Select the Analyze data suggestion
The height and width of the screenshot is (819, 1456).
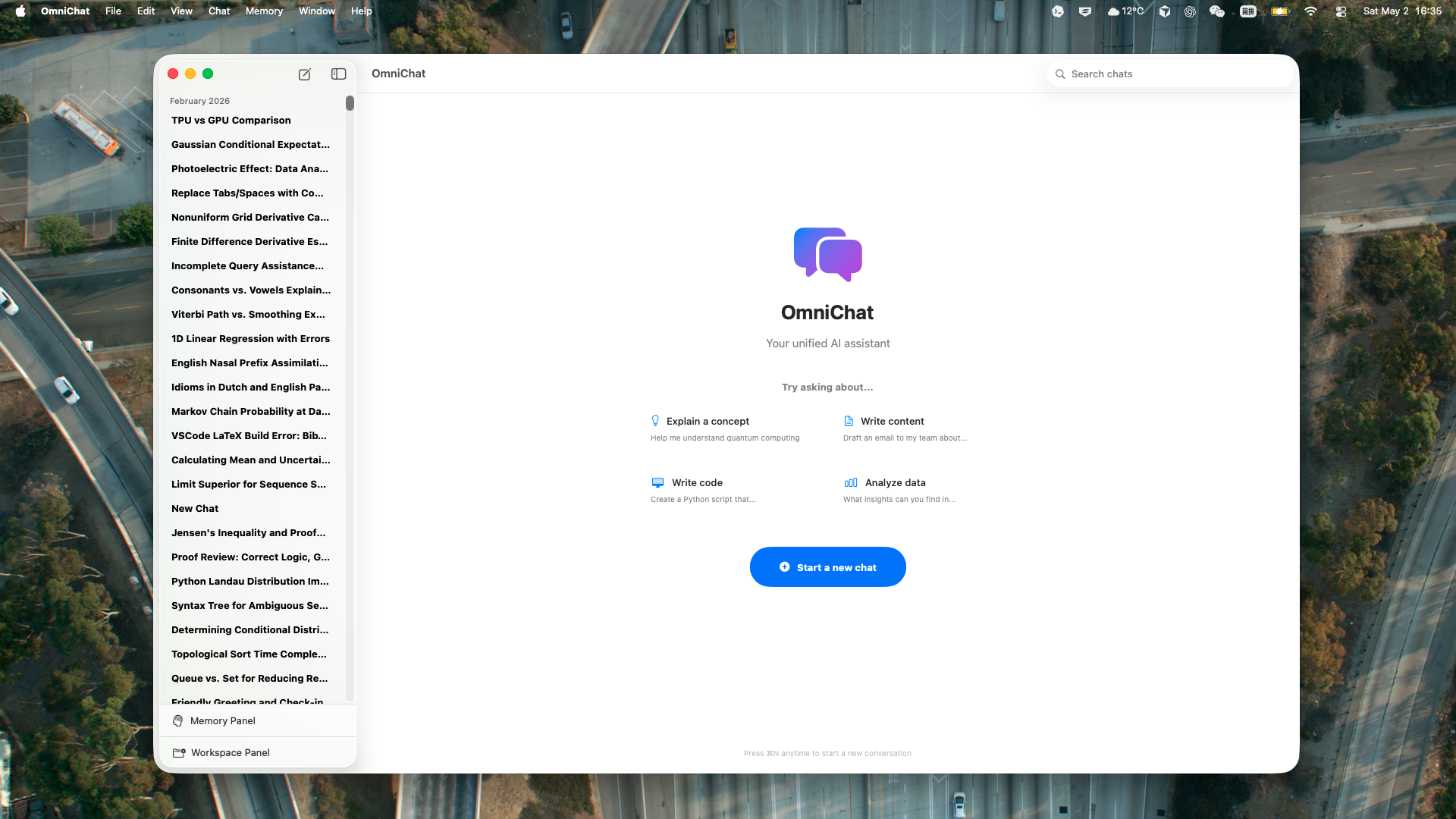pyautogui.click(x=899, y=491)
